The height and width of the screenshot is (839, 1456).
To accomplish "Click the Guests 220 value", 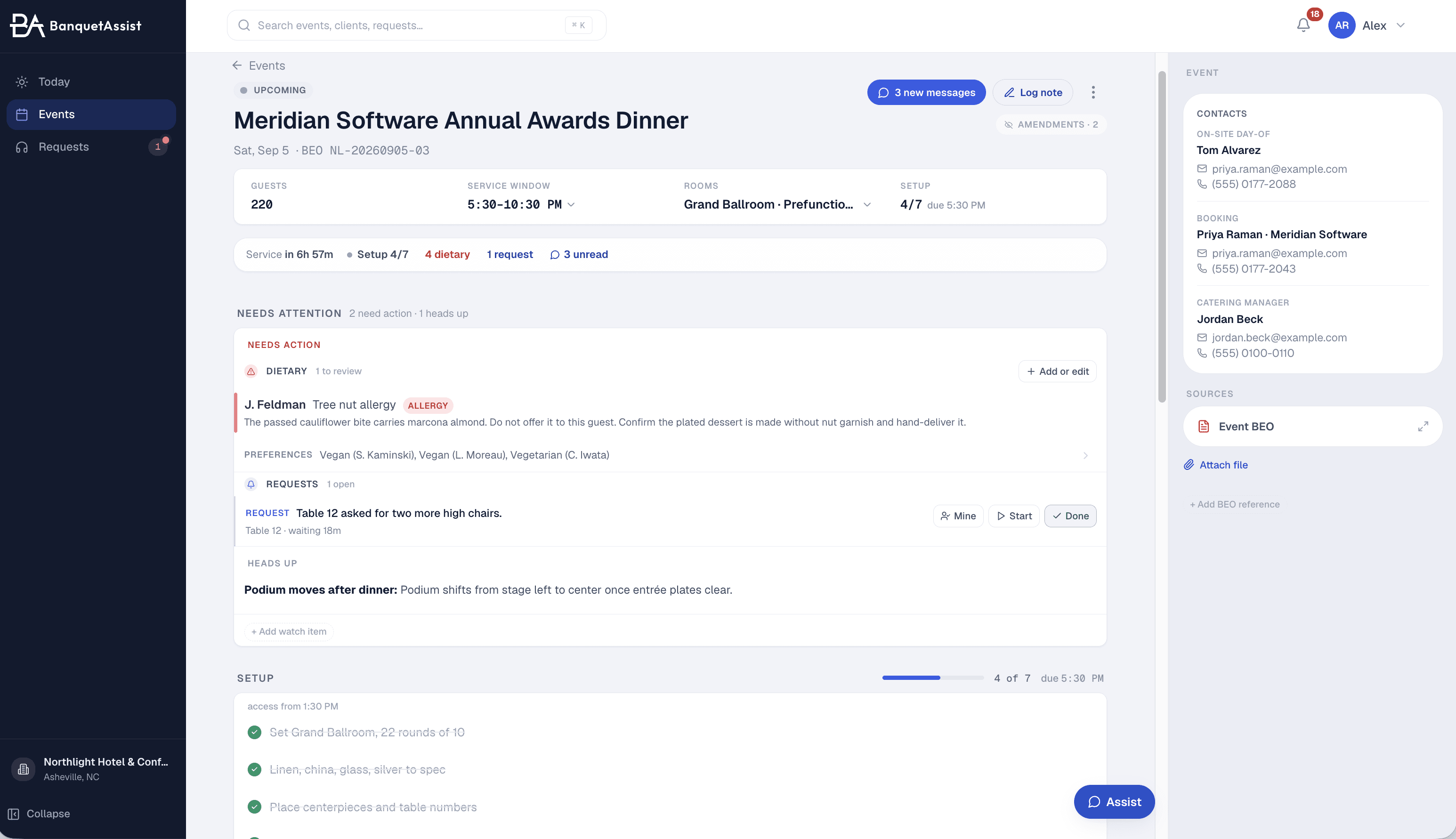I will tap(262, 204).
